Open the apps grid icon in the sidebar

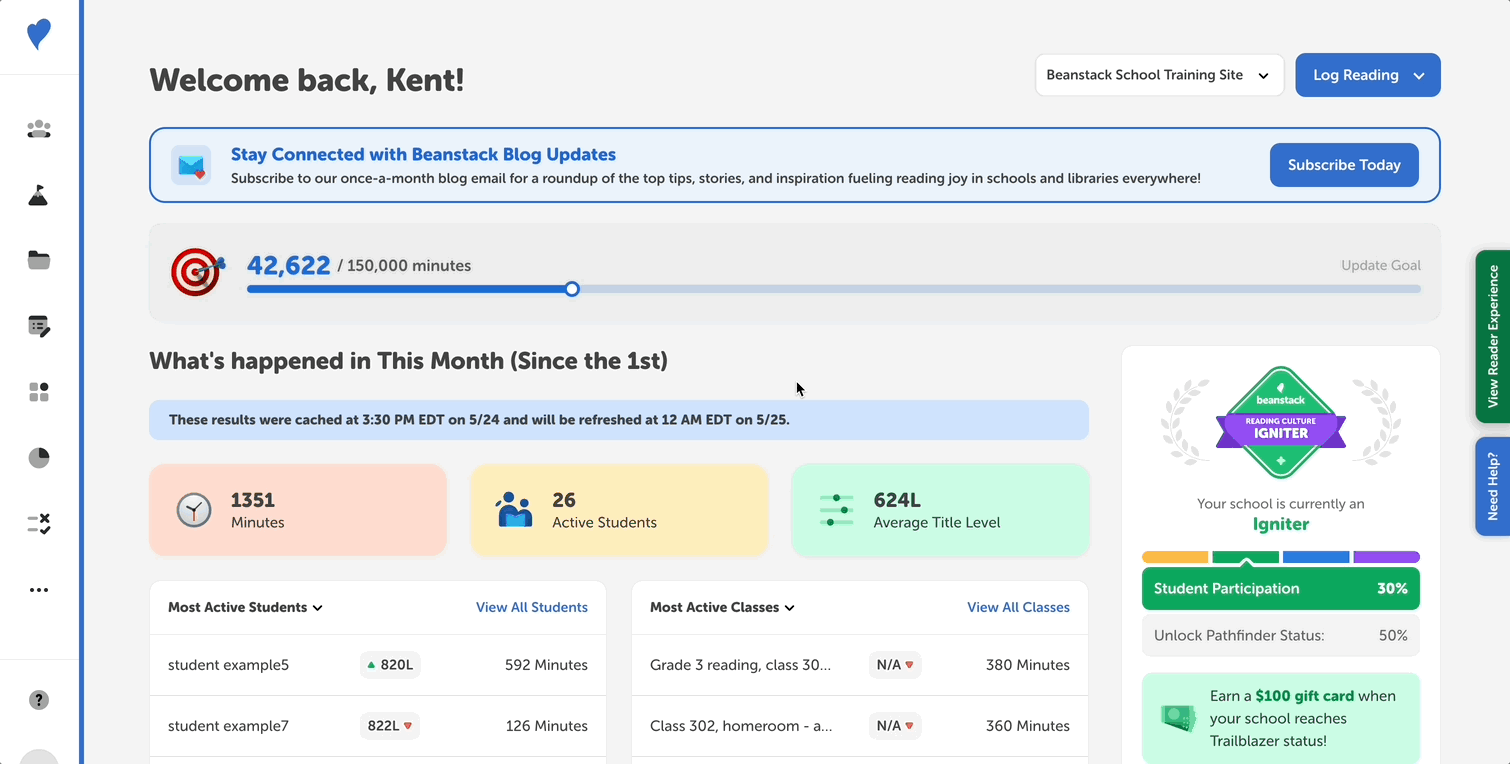click(x=38, y=392)
